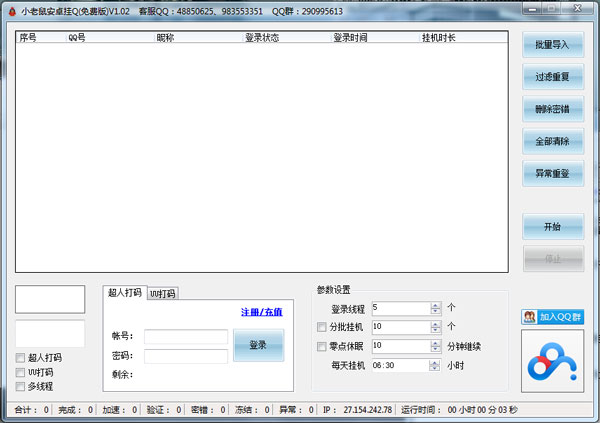Click the 过滤重复 button
This screenshot has height=423, width=600.
[x=552, y=77]
